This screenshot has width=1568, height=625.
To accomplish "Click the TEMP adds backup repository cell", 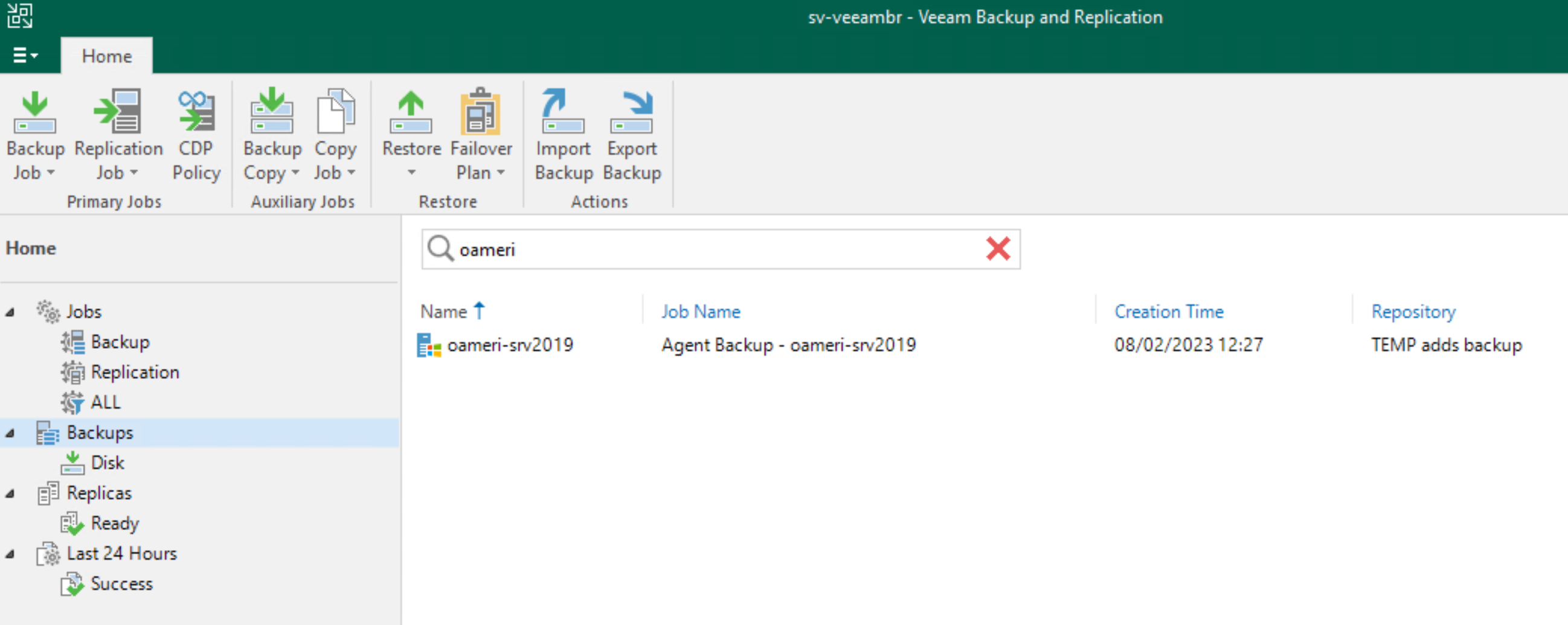I will click(x=1446, y=345).
